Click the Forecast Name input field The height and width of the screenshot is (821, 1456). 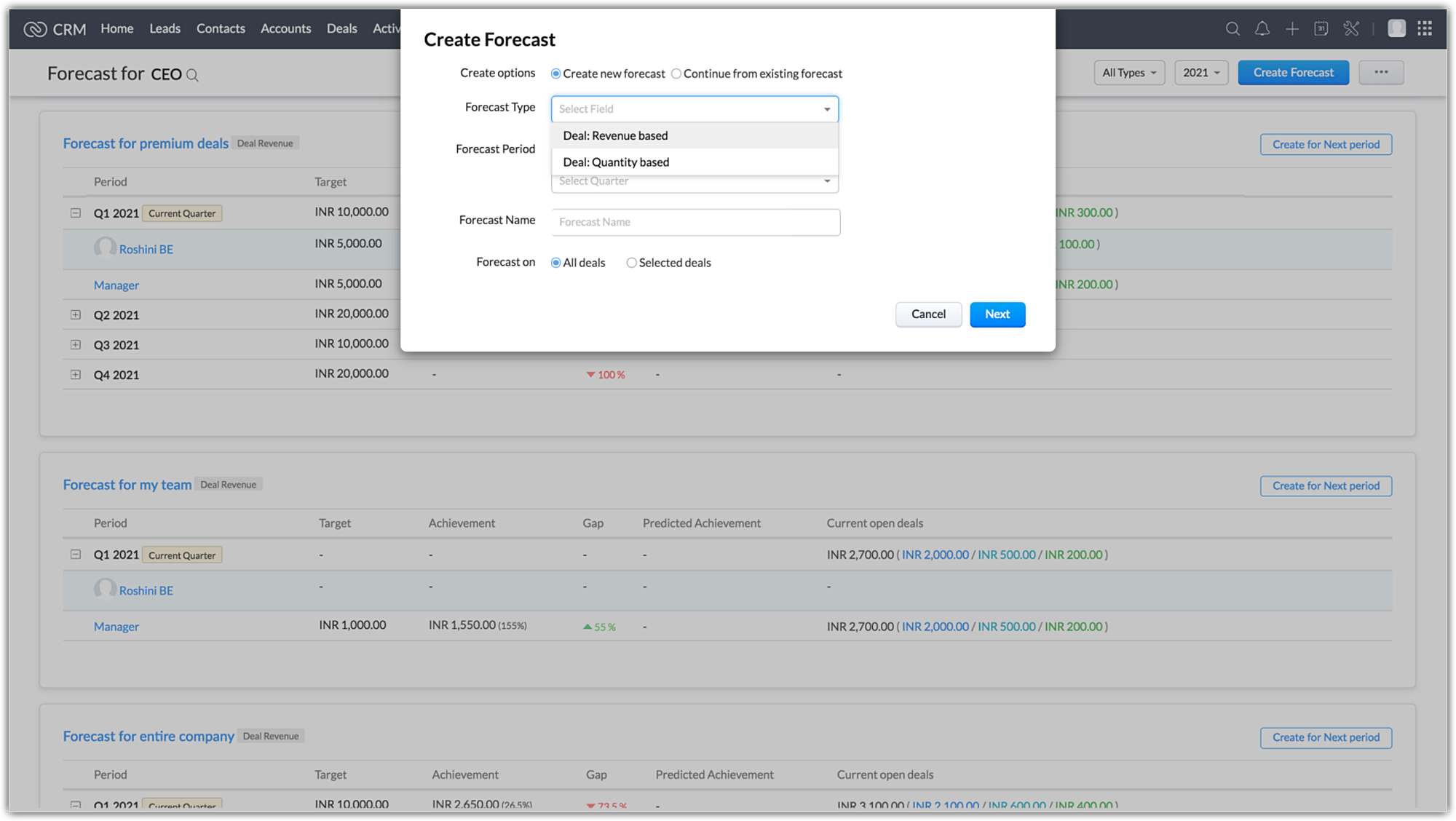point(695,222)
